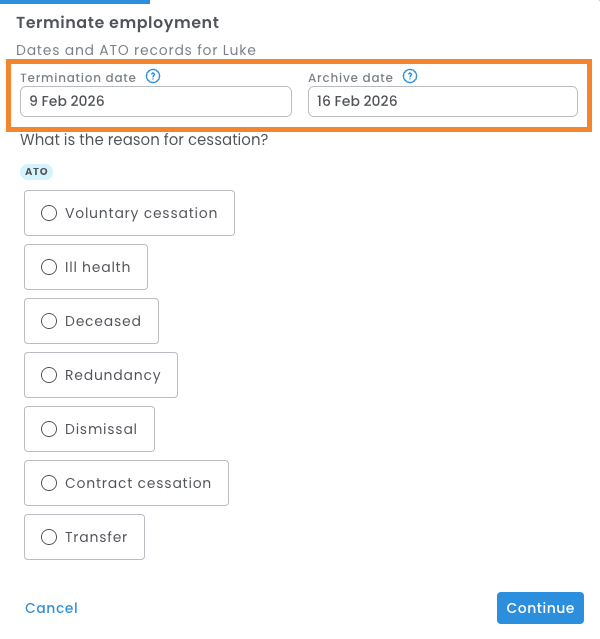The image size is (600, 639).
Task: Click the Redundancy radio circle
Action: (49, 375)
